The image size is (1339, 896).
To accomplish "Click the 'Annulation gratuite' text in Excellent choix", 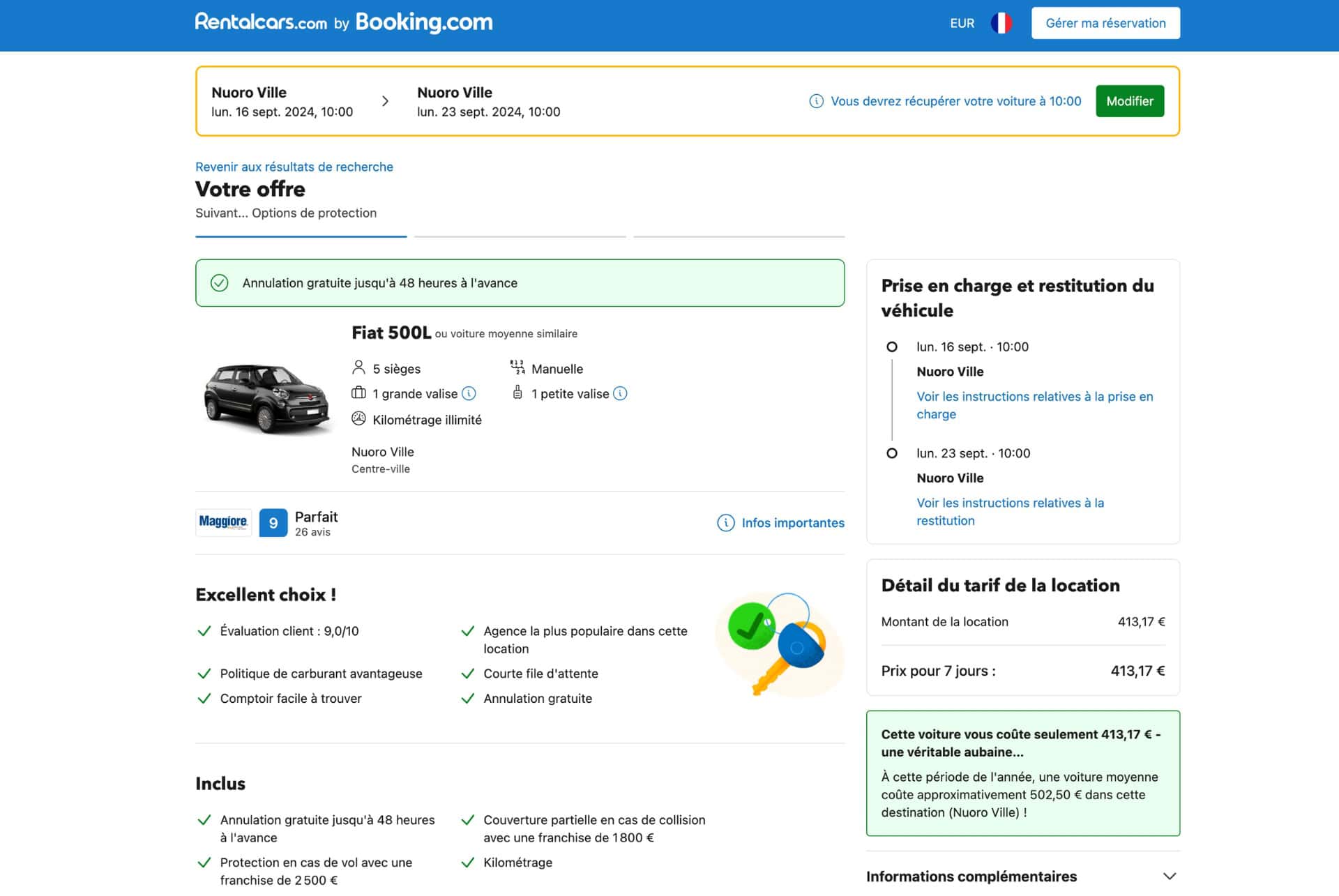I will [x=538, y=699].
